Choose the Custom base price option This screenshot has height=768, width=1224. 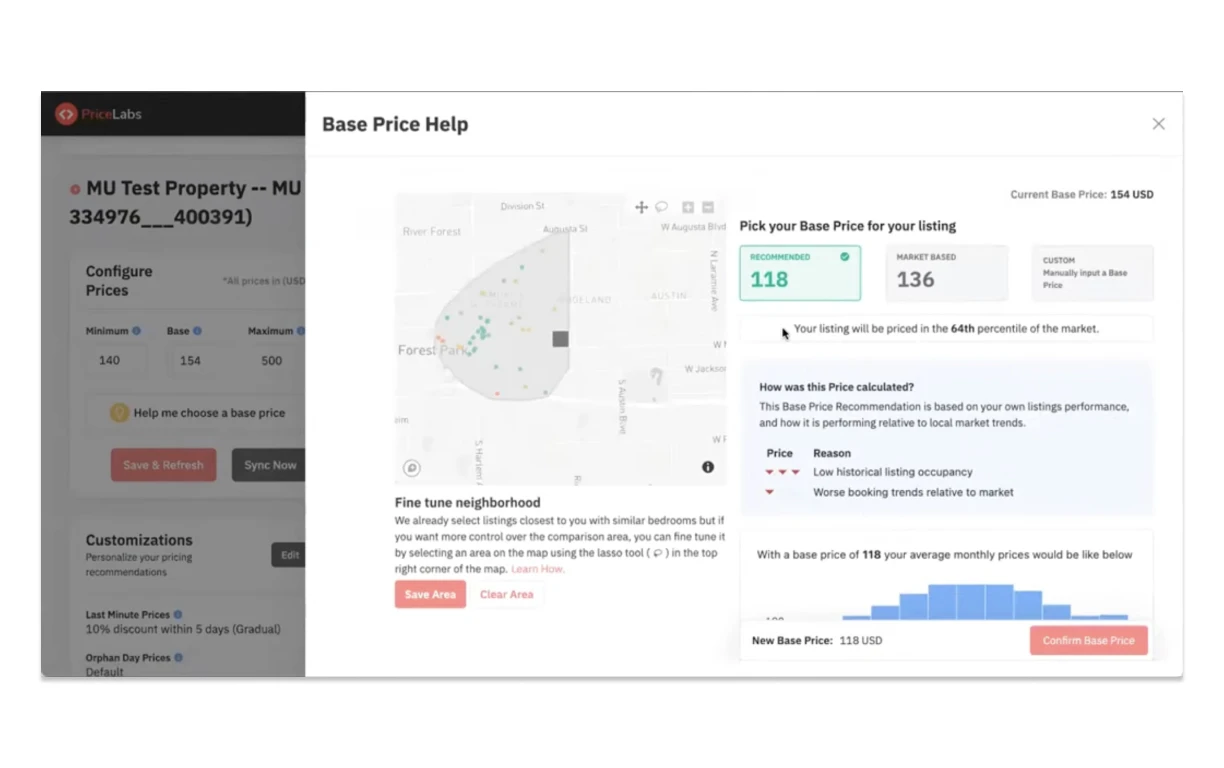1092,273
